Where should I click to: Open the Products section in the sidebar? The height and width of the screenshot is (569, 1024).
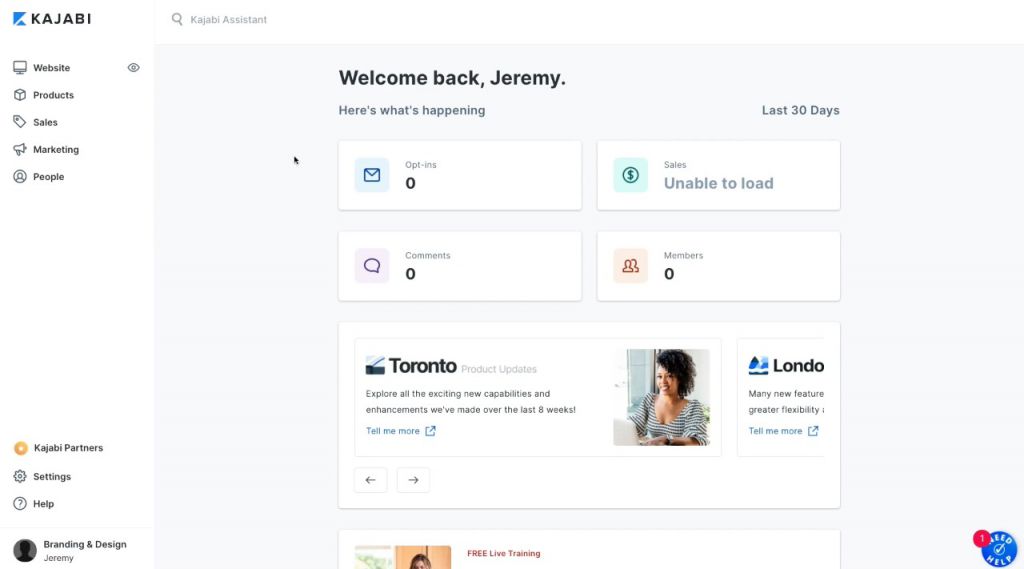(x=53, y=95)
